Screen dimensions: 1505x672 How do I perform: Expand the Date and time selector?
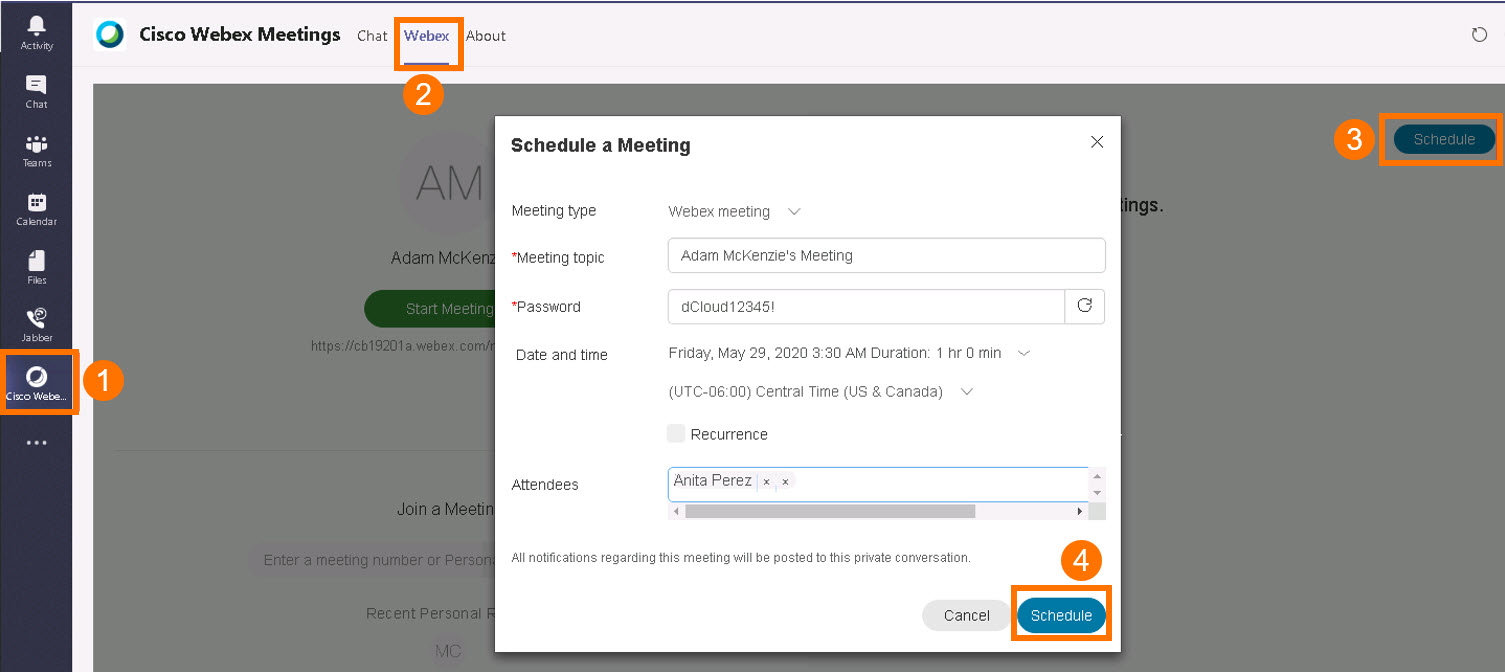coord(849,353)
